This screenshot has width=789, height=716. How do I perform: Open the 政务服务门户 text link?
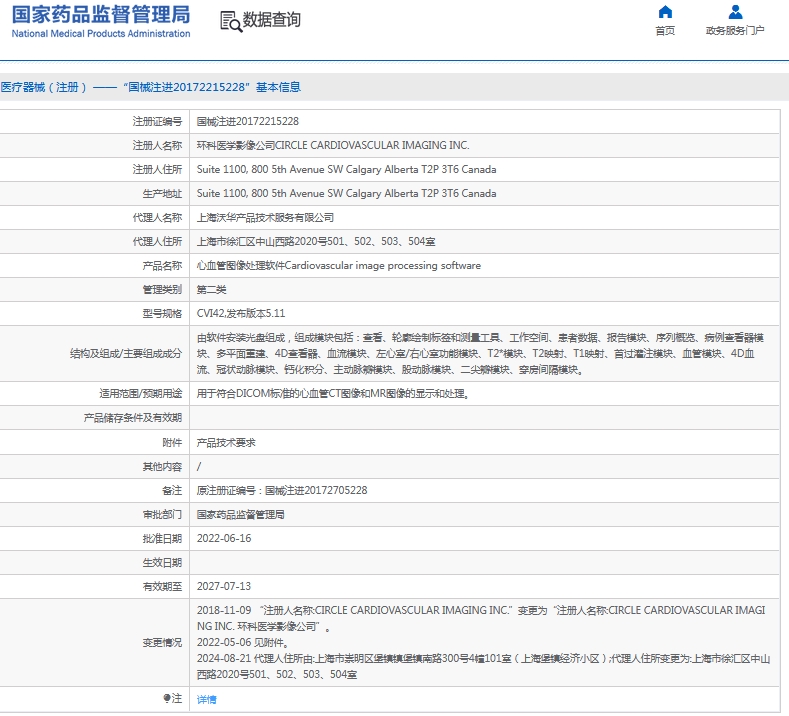point(735,31)
